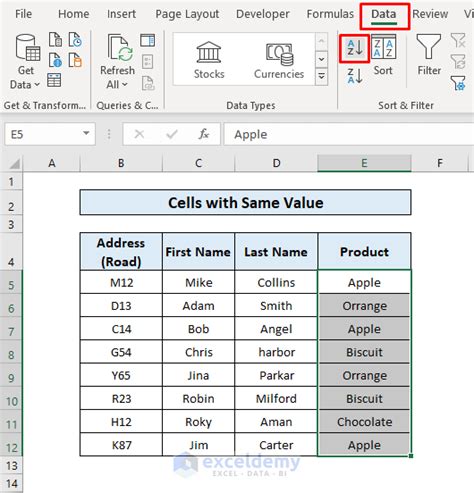474x493 pixels.
Task: Choose the Stocks data type
Action: [x=209, y=60]
